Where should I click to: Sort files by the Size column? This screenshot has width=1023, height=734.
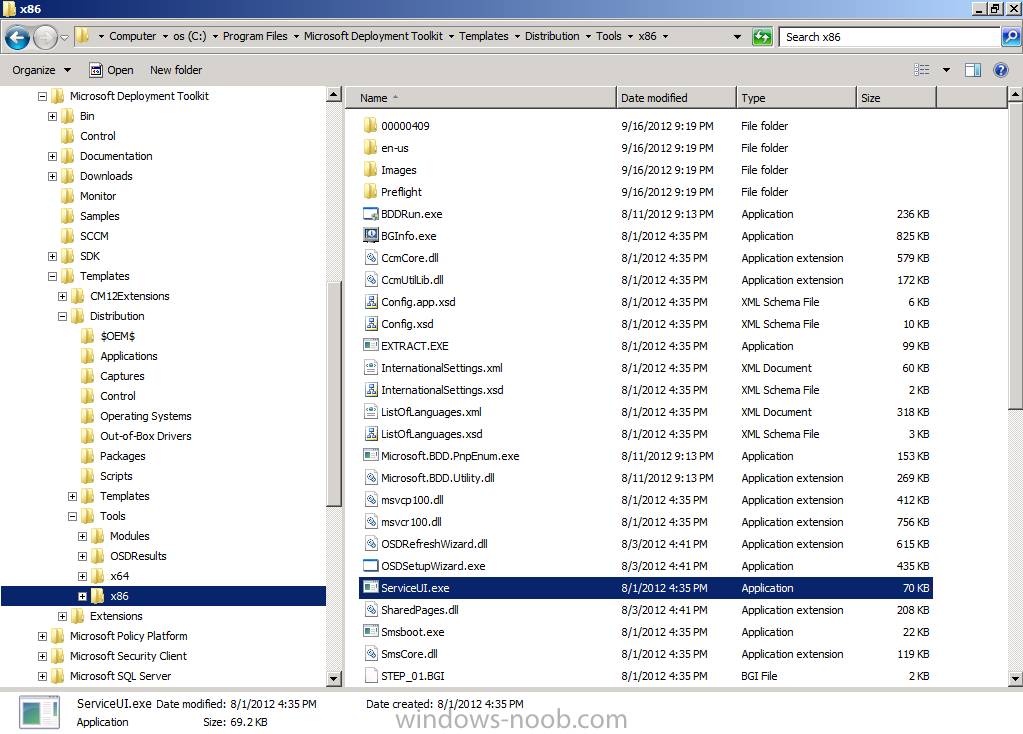(x=896, y=98)
